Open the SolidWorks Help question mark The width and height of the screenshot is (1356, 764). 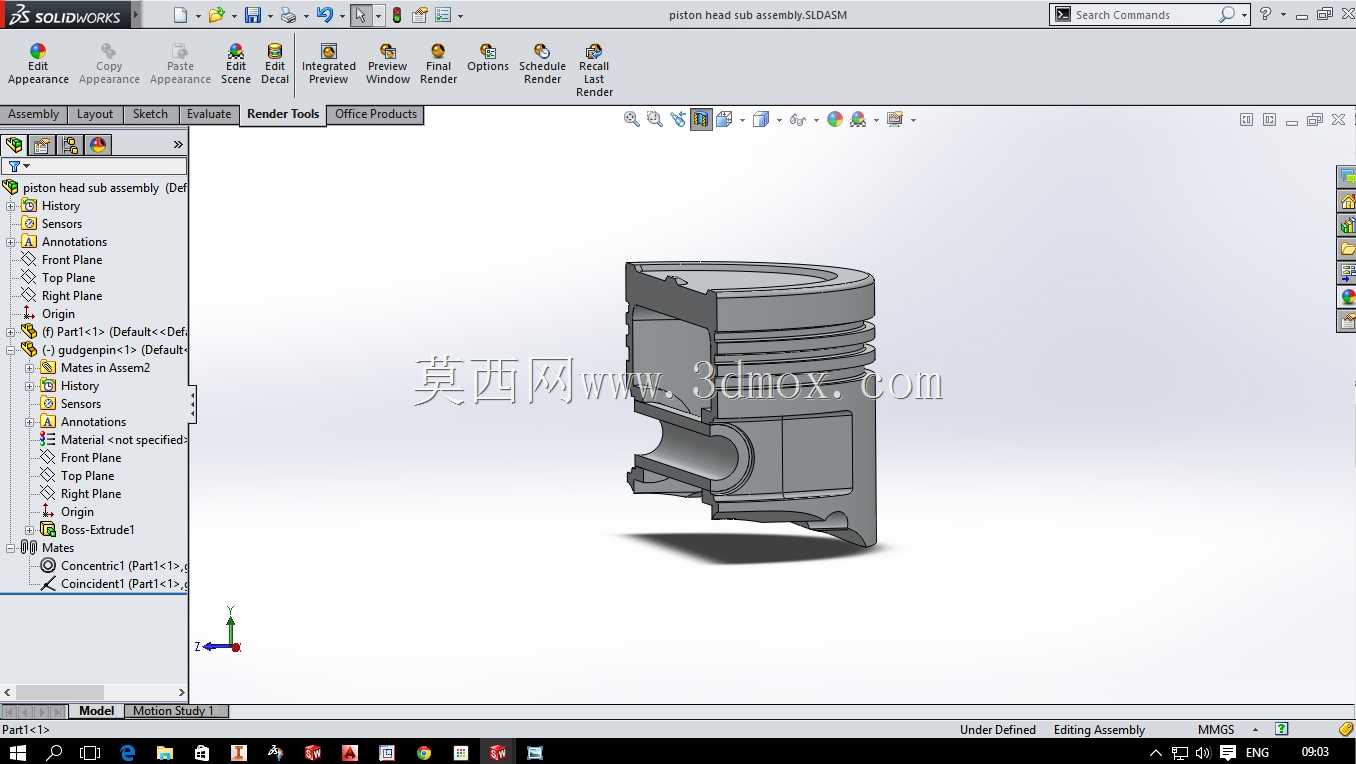tap(1266, 14)
